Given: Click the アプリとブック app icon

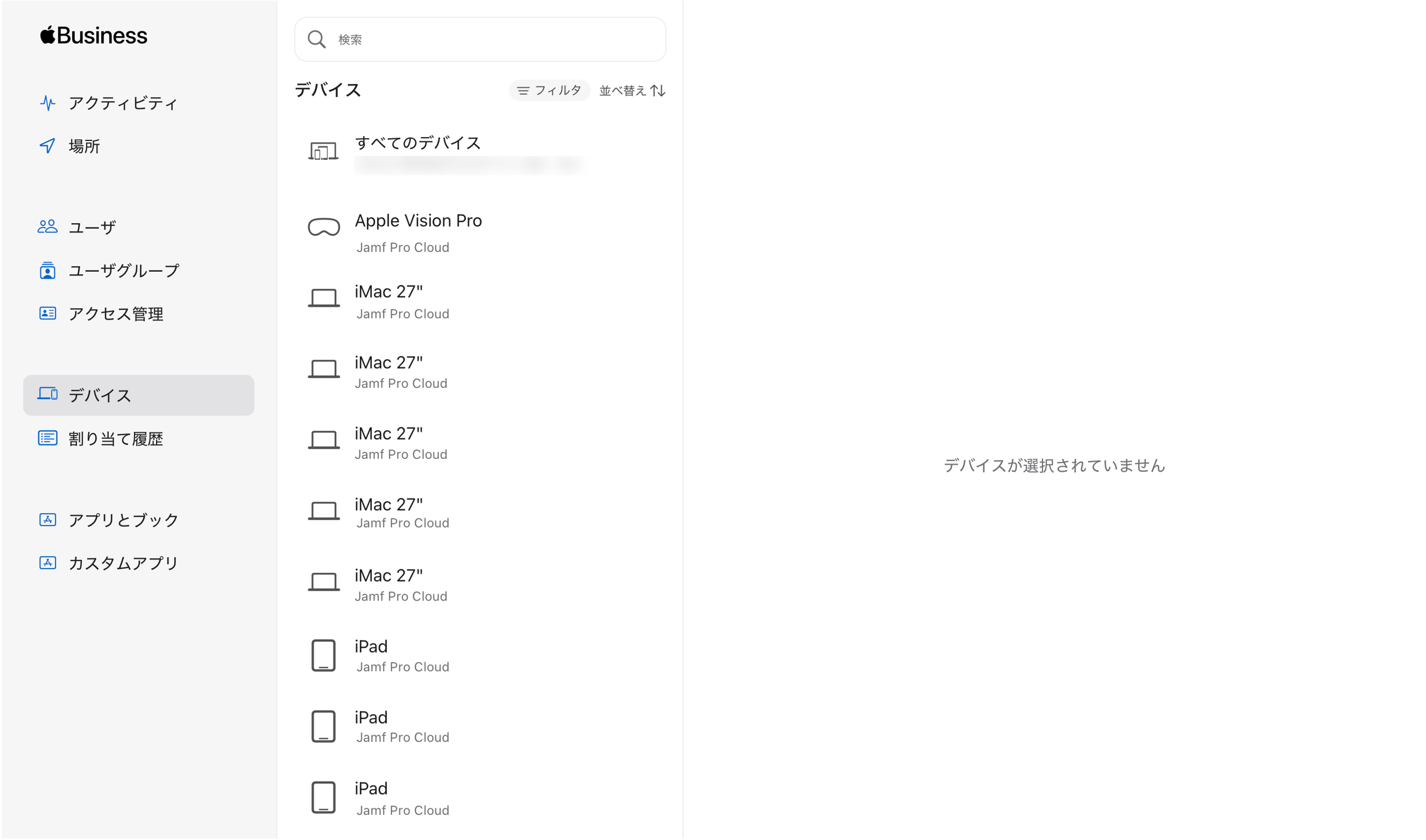Looking at the screenshot, I should click(48, 520).
